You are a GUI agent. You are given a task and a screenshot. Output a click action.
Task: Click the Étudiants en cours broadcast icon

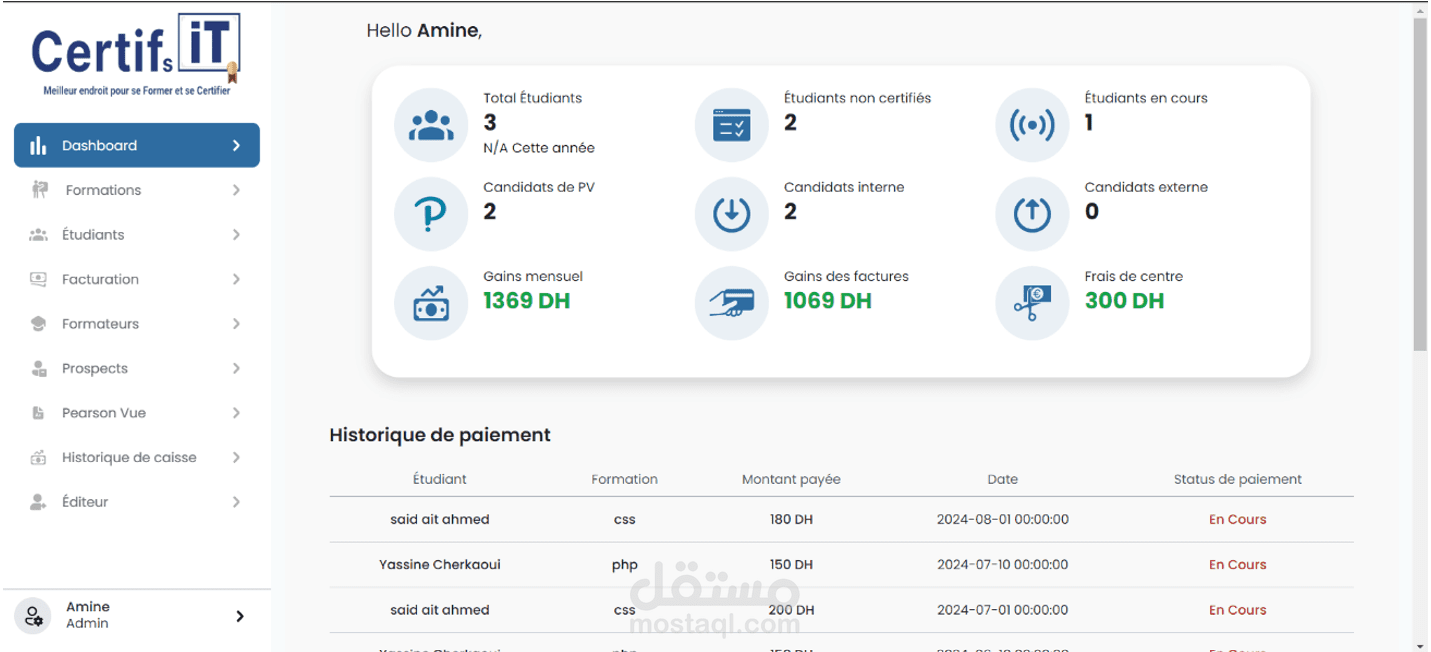(x=1033, y=125)
